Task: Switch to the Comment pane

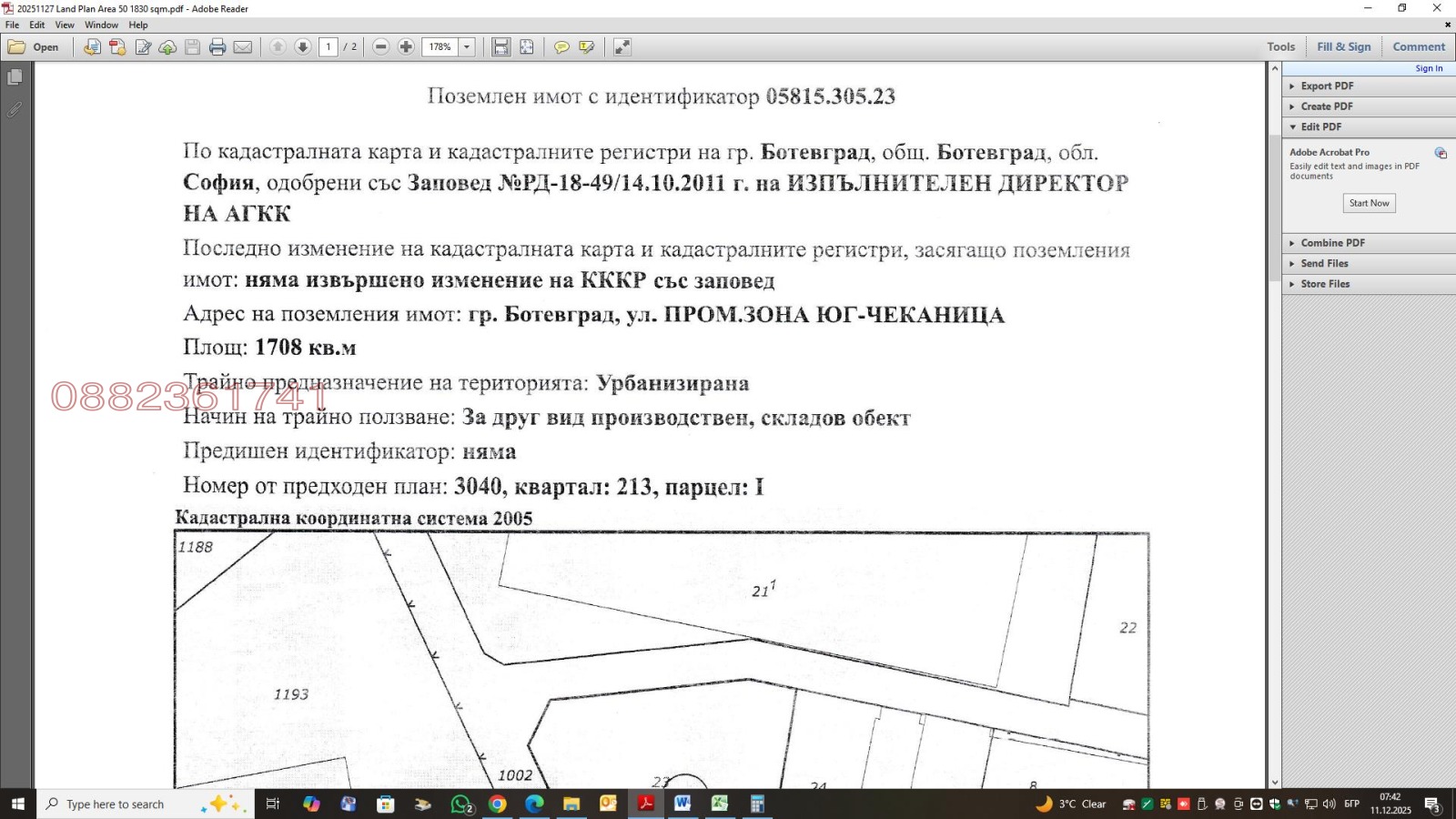Action: pyautogui.click(x=1418, y=46)
